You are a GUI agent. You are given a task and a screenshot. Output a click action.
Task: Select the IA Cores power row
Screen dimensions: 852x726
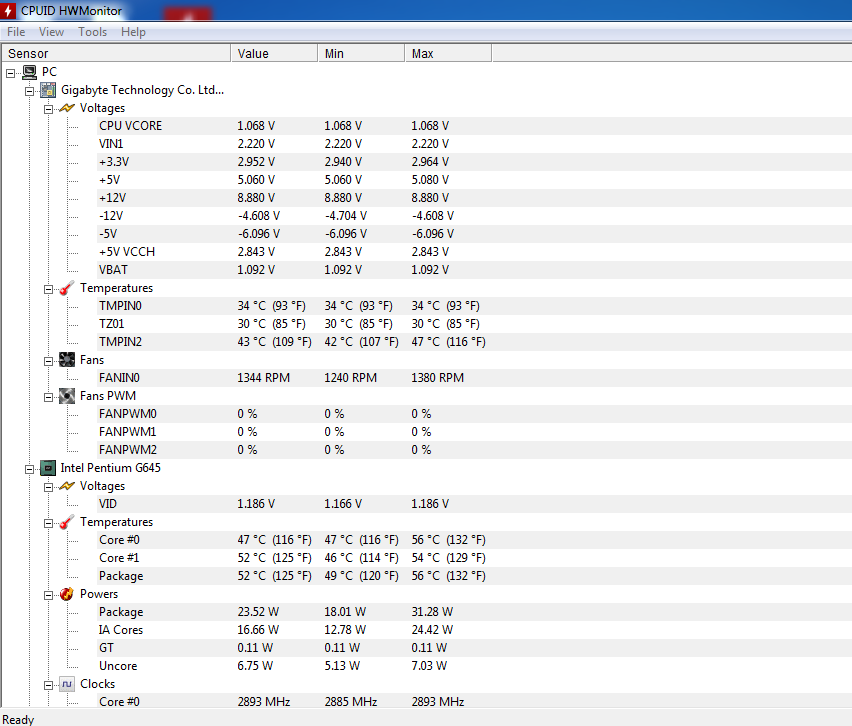pyautogui.click(x=473, y=630)
